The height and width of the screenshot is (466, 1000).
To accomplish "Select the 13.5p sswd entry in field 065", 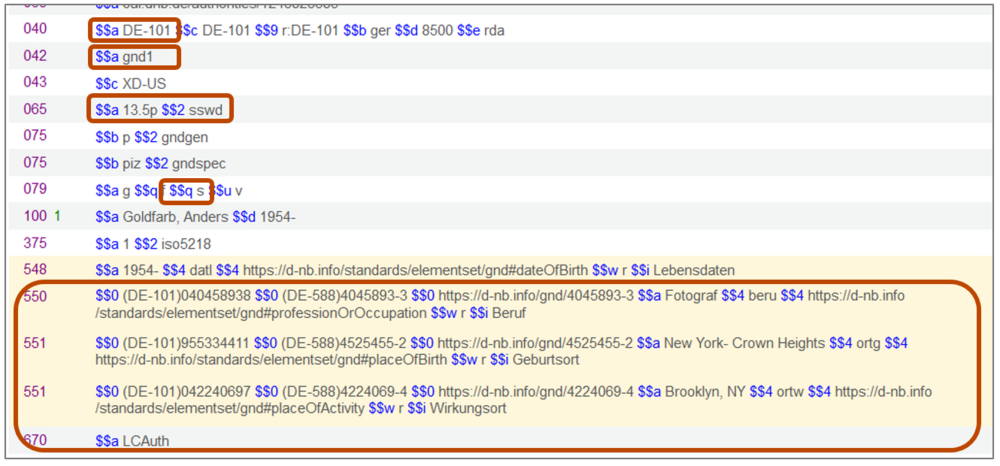I will click(x=159, y=111).
